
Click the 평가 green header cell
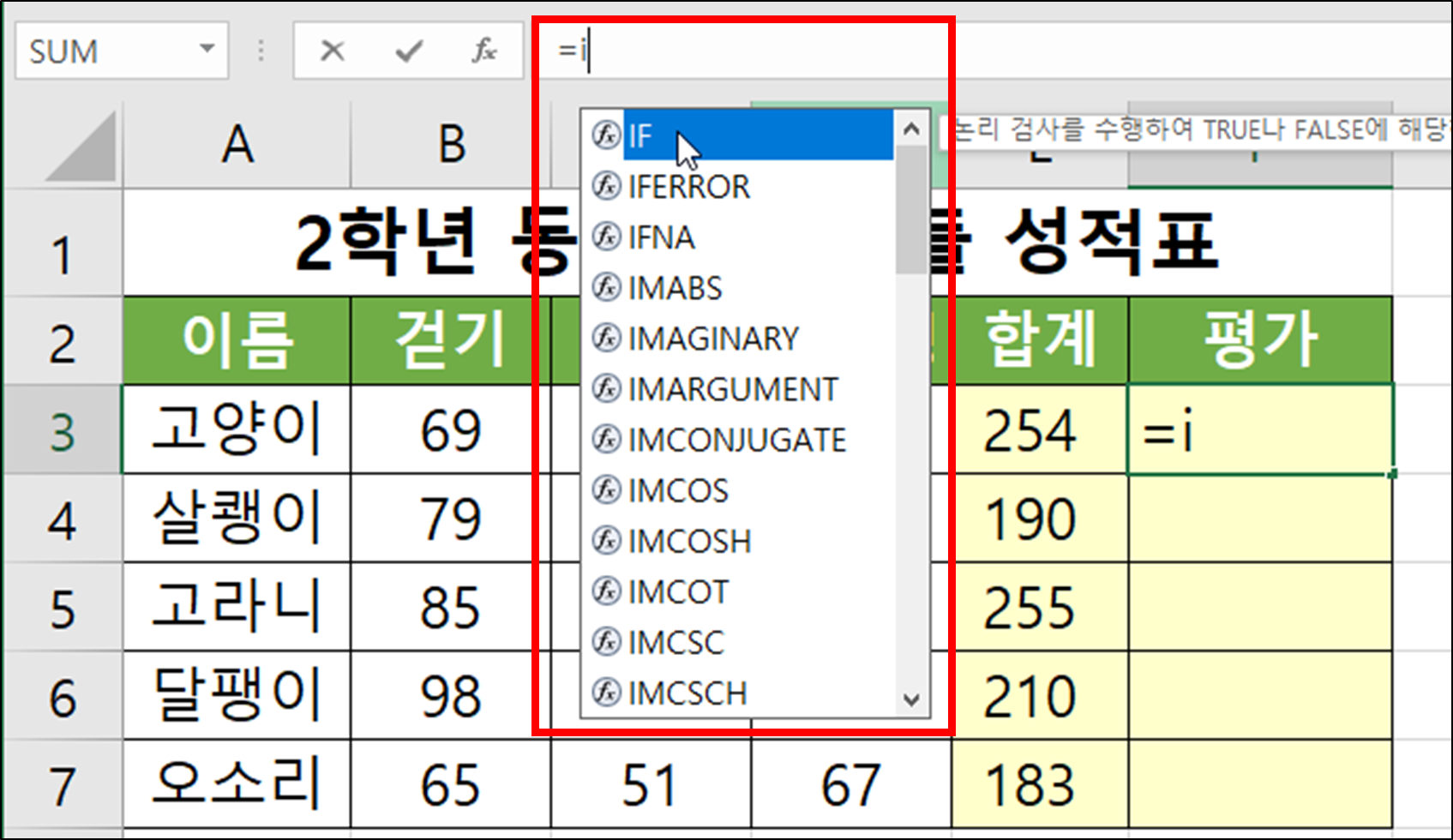(1260, 339)
